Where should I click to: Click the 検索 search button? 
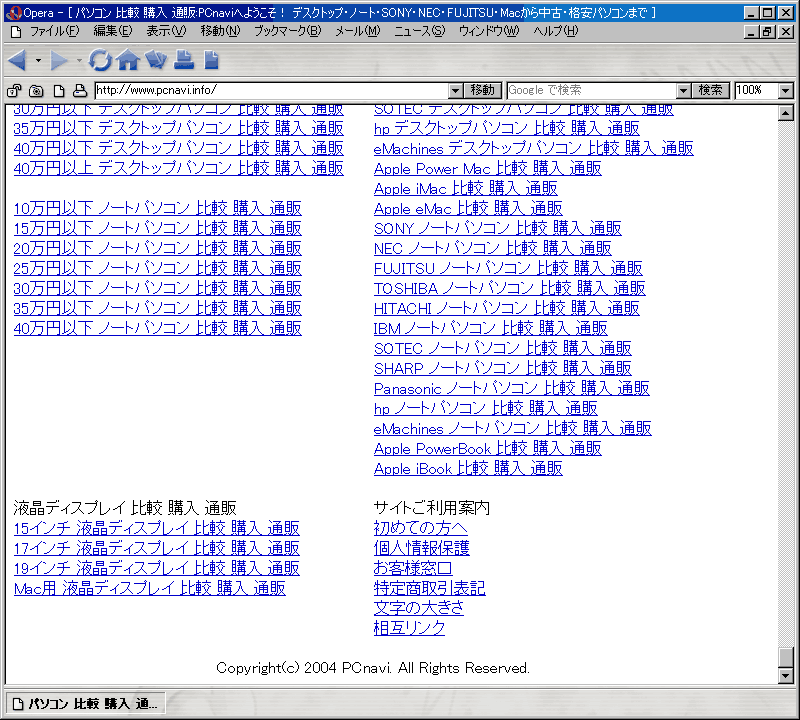(x=710, y=90)
